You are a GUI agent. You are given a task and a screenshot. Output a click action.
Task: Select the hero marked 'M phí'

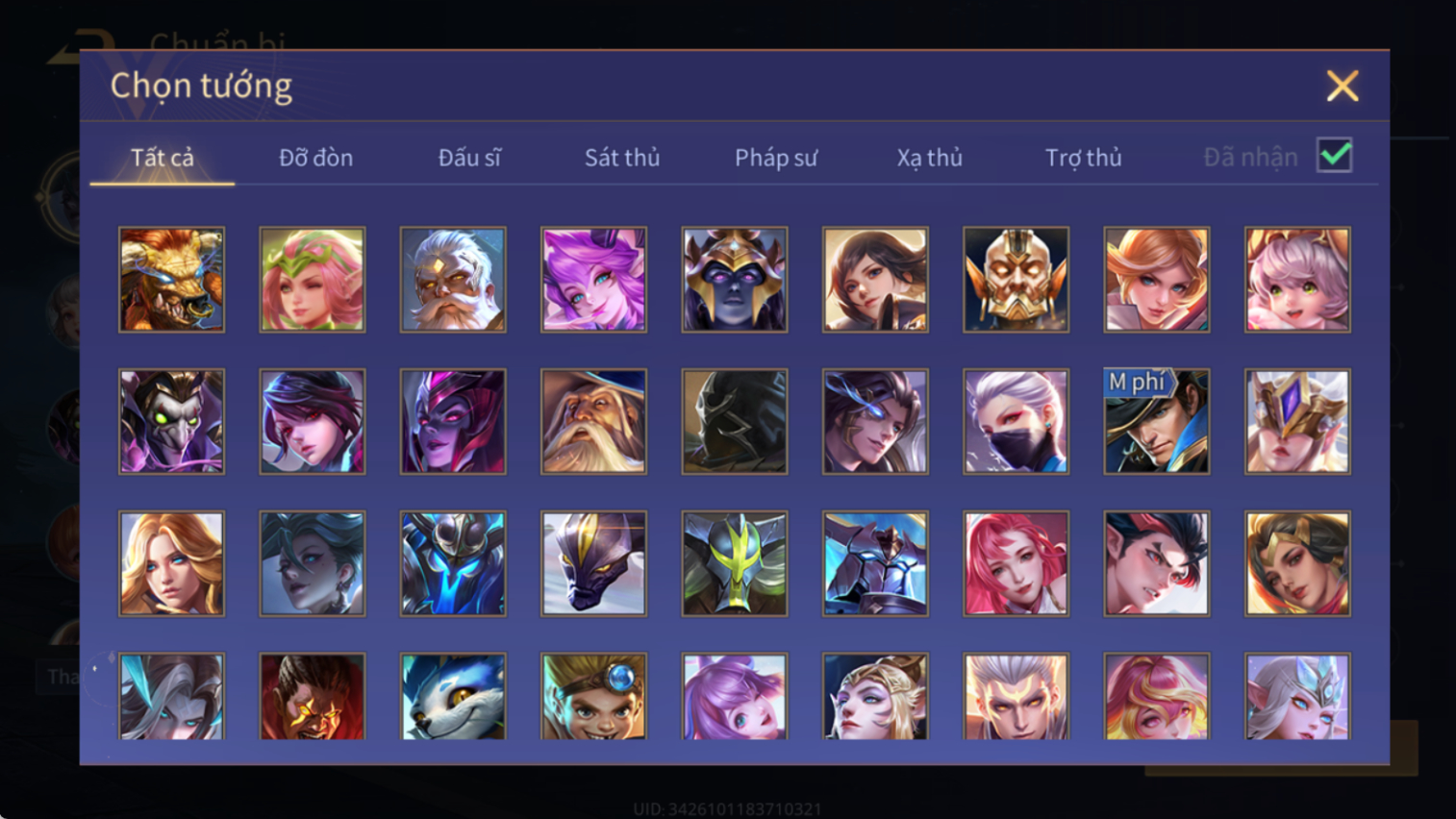click(x=1156, y=422)
